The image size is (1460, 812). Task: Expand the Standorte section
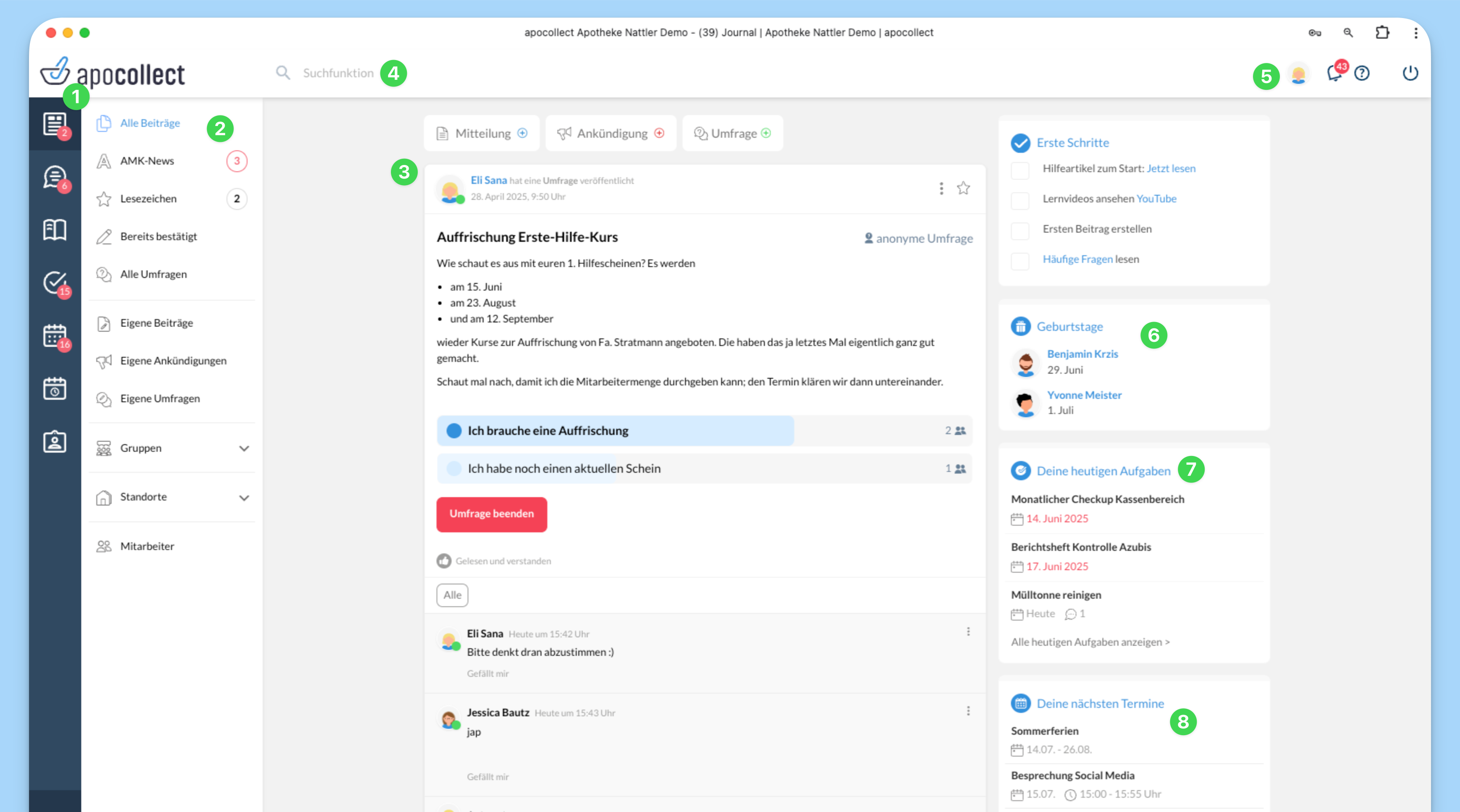(x=244, y=498)
